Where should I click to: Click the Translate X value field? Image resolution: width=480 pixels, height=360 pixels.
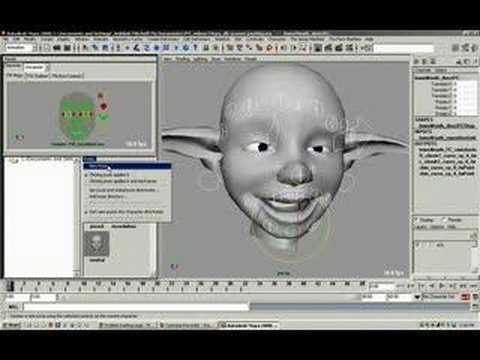(x=466, y=84)
